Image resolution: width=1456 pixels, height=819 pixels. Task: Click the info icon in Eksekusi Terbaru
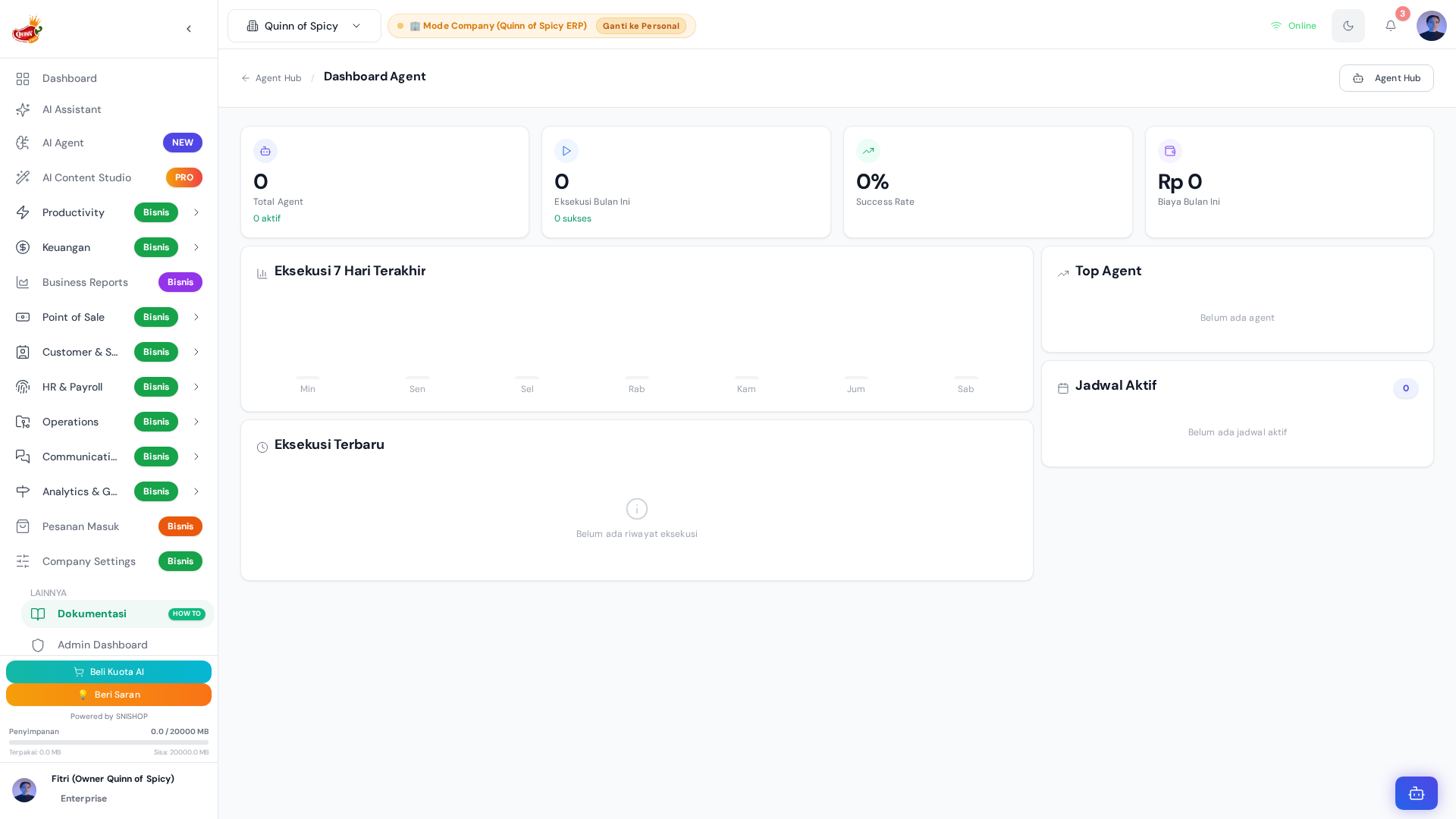pos(637,509)
